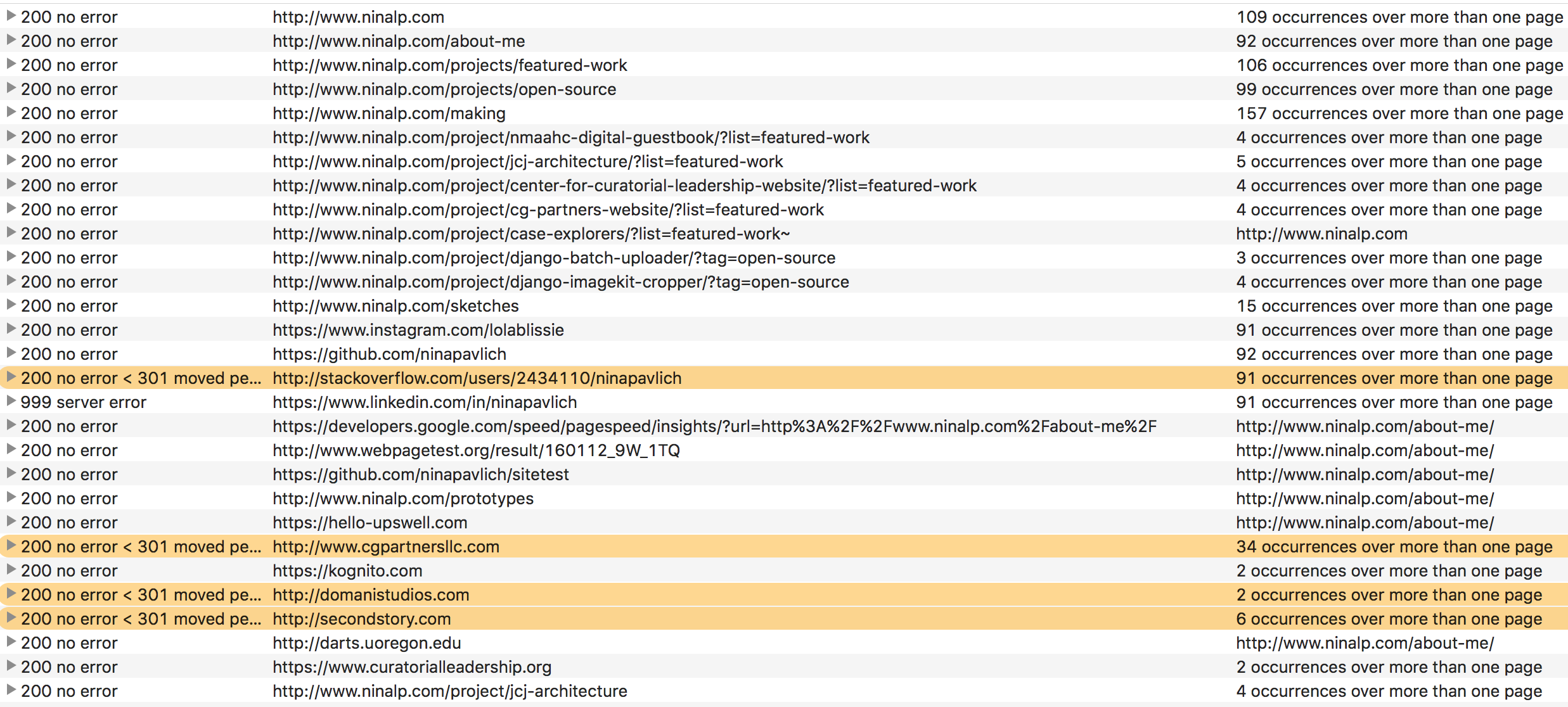Select URL http://www.webpagetest.org/result/160112_9W_1TQ
This screenshot has height=707, width=1568.
(476, 450)
